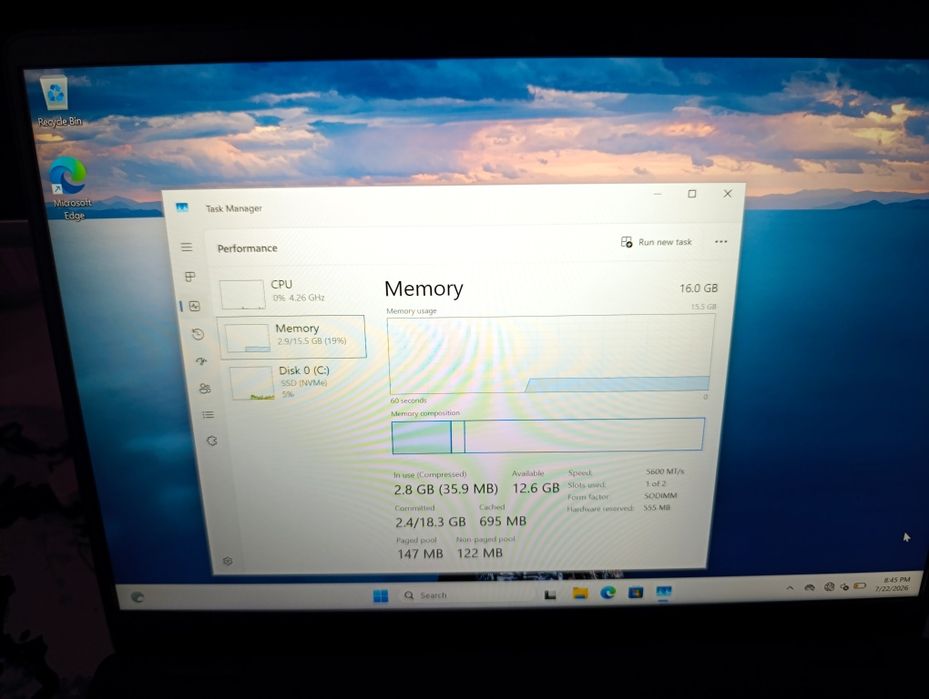Launch Microsoft Edge from the taskbar
The width and height of the screenshot is (929, 699).
608,592
